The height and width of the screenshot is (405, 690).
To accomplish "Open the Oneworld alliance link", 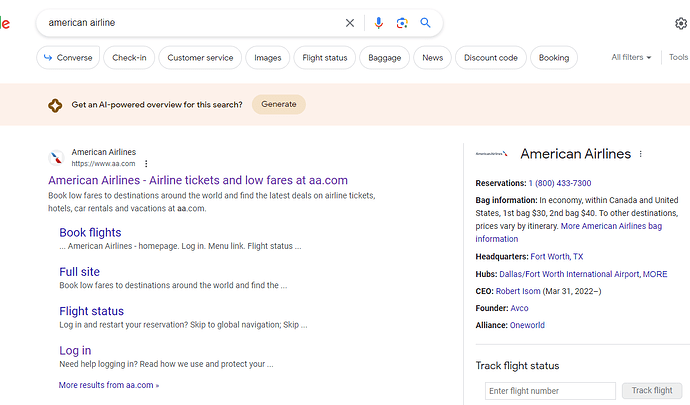I will [x=527, y=325].
